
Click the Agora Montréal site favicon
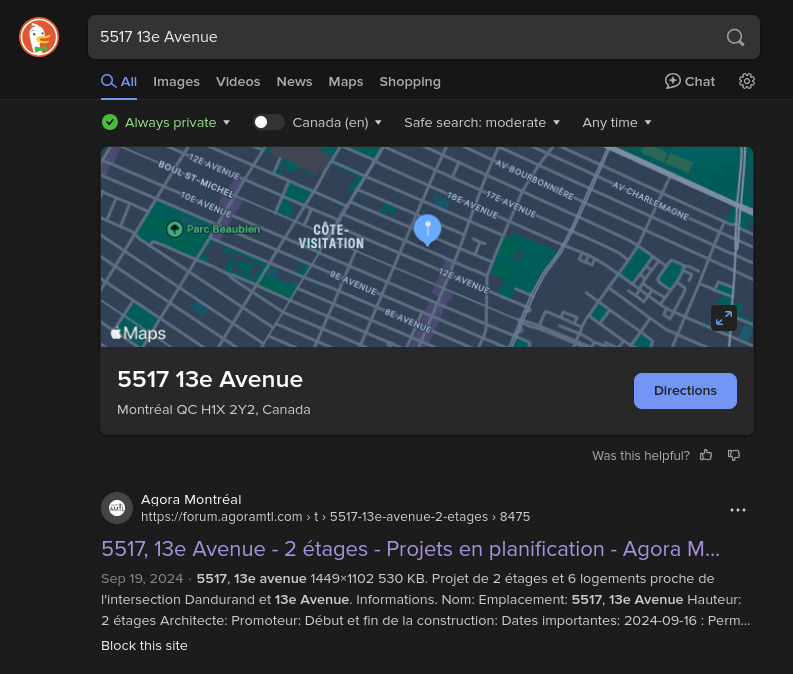(x=117, y=508)
